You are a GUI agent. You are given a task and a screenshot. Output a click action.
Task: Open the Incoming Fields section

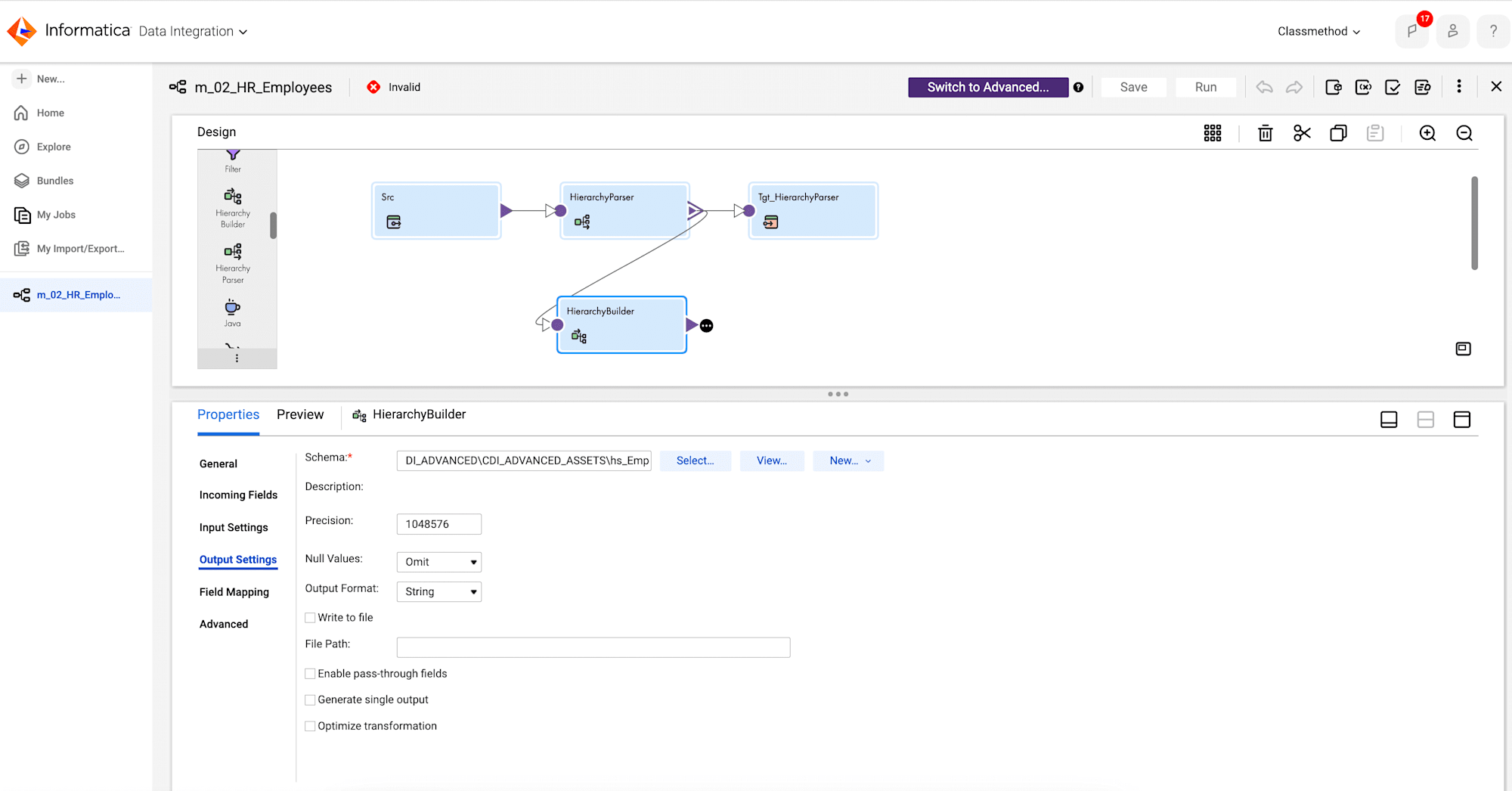[238, 495]
